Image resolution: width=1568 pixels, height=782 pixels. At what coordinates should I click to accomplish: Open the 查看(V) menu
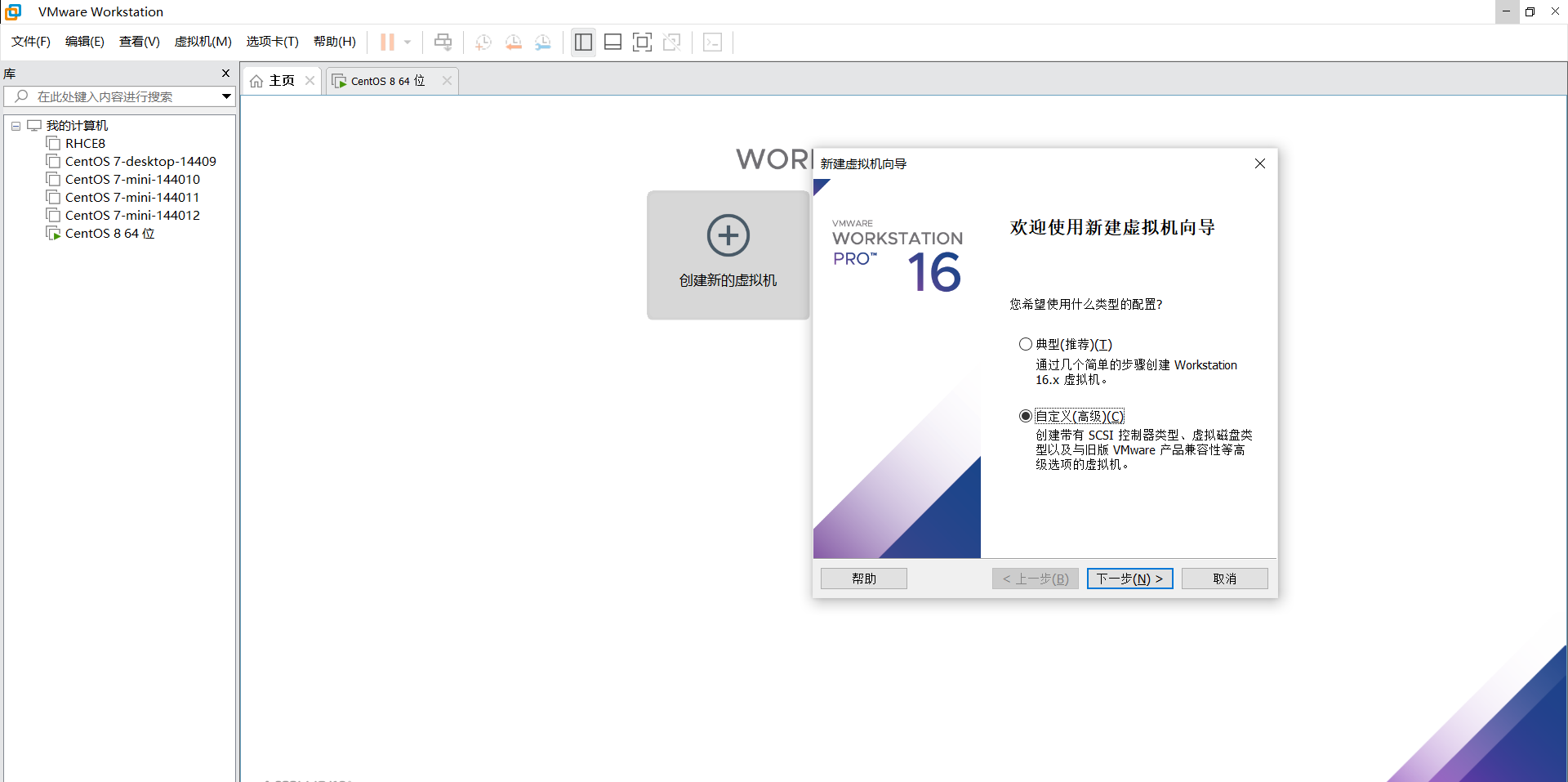point(140,42)
